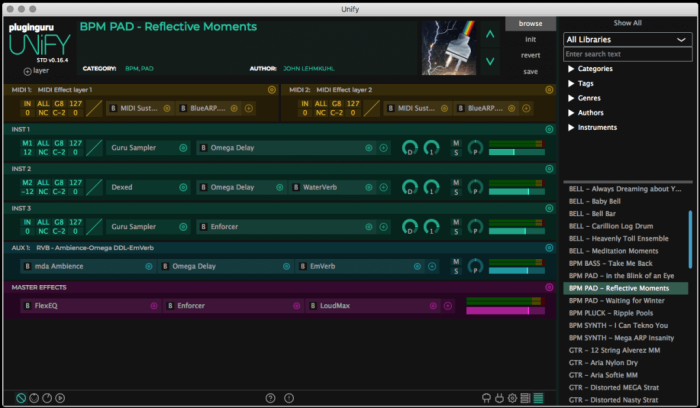Mute the INST 1 layer
This screenshot has width=700, height=408.
[x=456, y=143]
